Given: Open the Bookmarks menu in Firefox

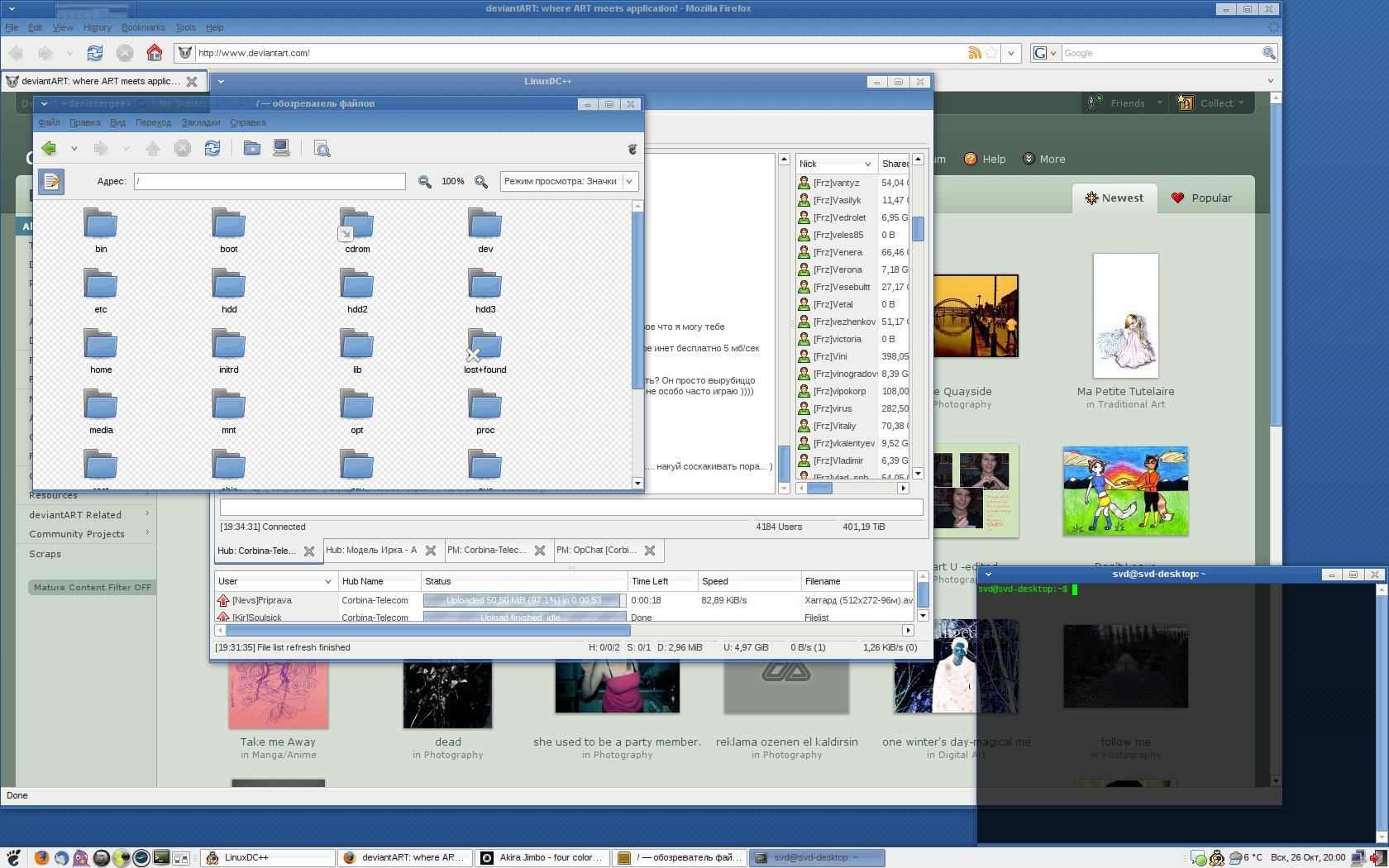Looking at the screenshot, I should click(x=143, y=27).
